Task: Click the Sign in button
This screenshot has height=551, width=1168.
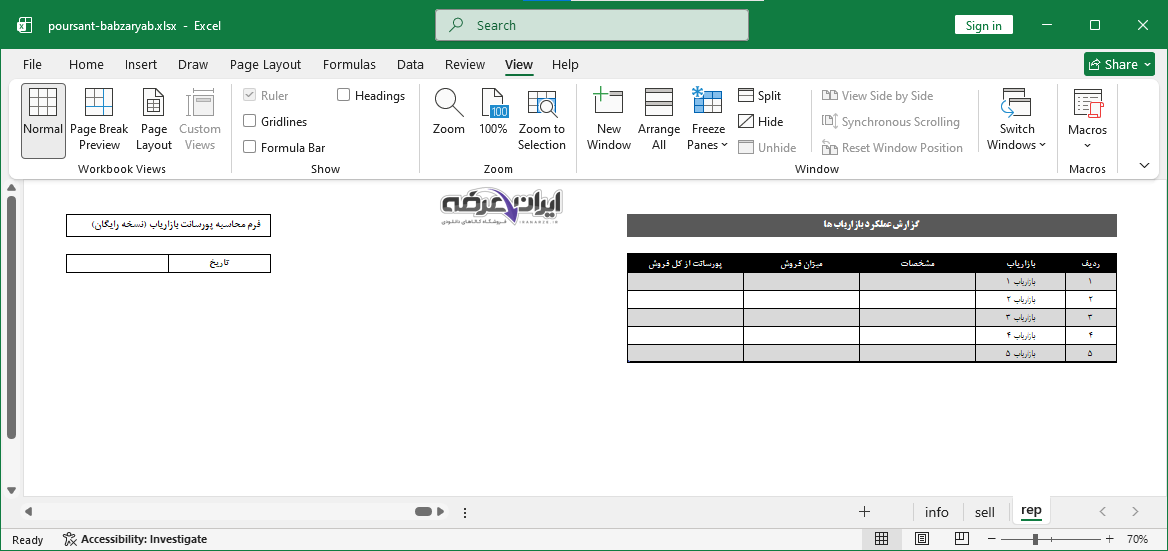Action: pos(983,25)
